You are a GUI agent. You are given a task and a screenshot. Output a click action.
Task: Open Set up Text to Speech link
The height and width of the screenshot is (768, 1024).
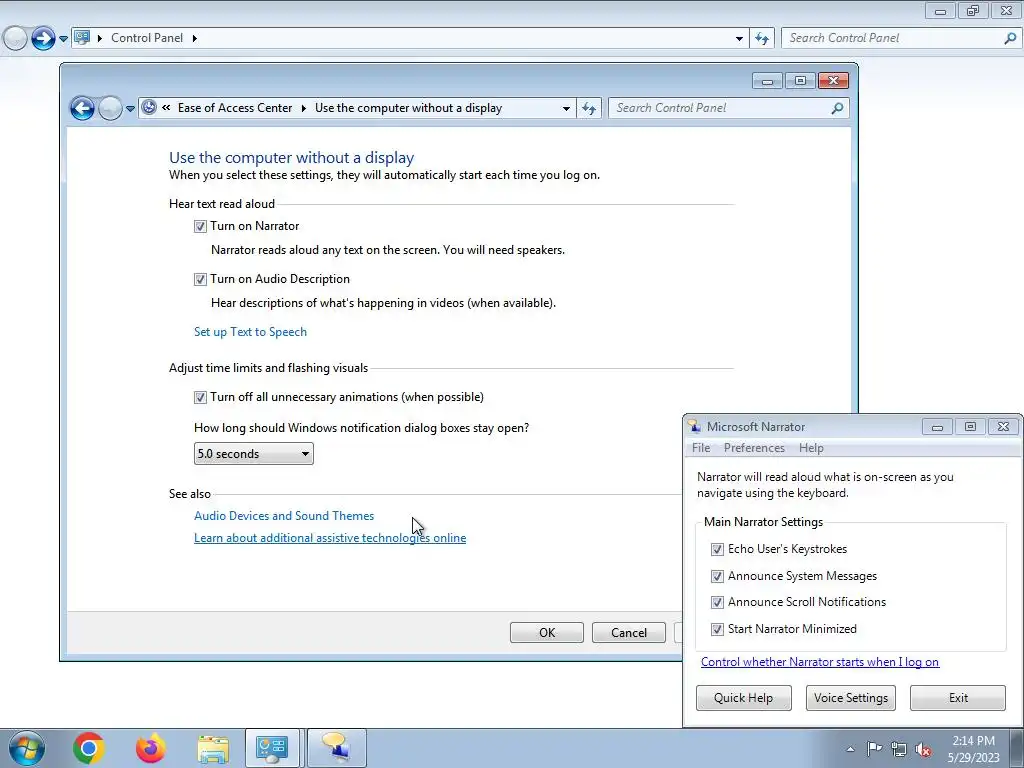[x=250, y=332]
